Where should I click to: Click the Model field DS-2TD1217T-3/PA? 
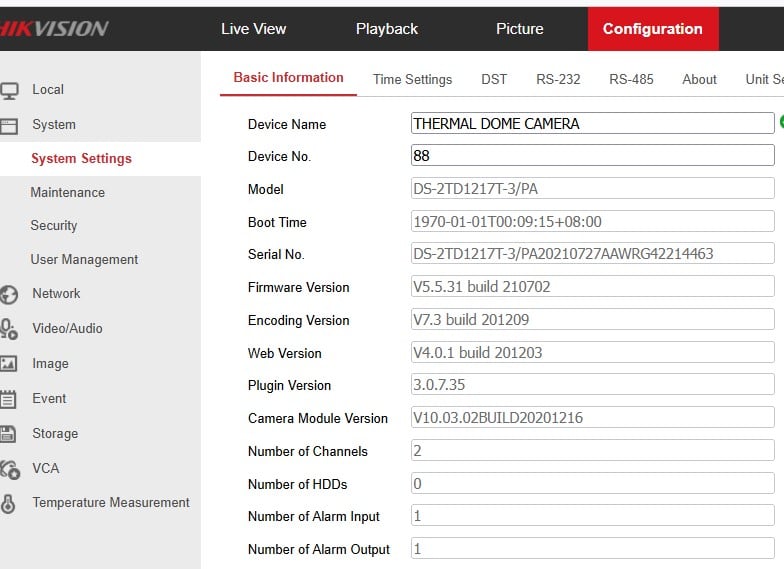592,188
